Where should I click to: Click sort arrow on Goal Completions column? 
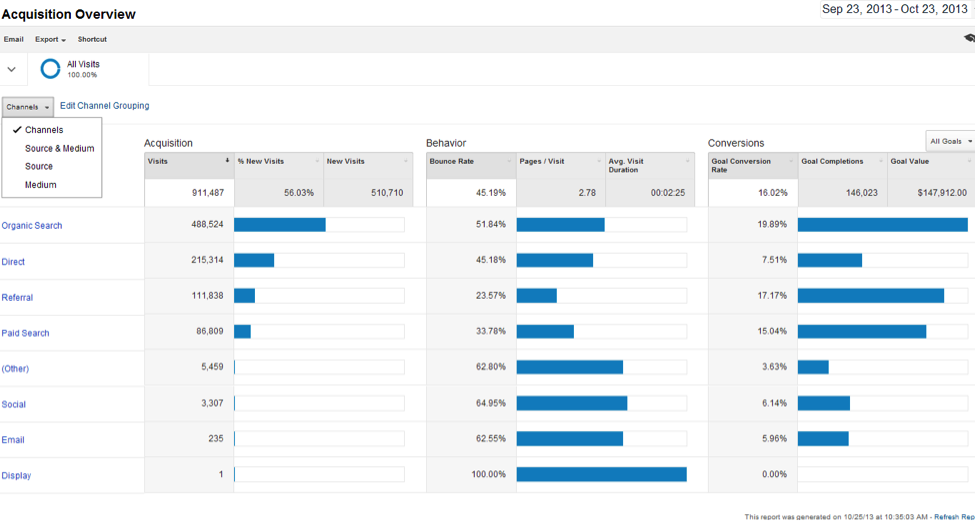tap(880, 161)
